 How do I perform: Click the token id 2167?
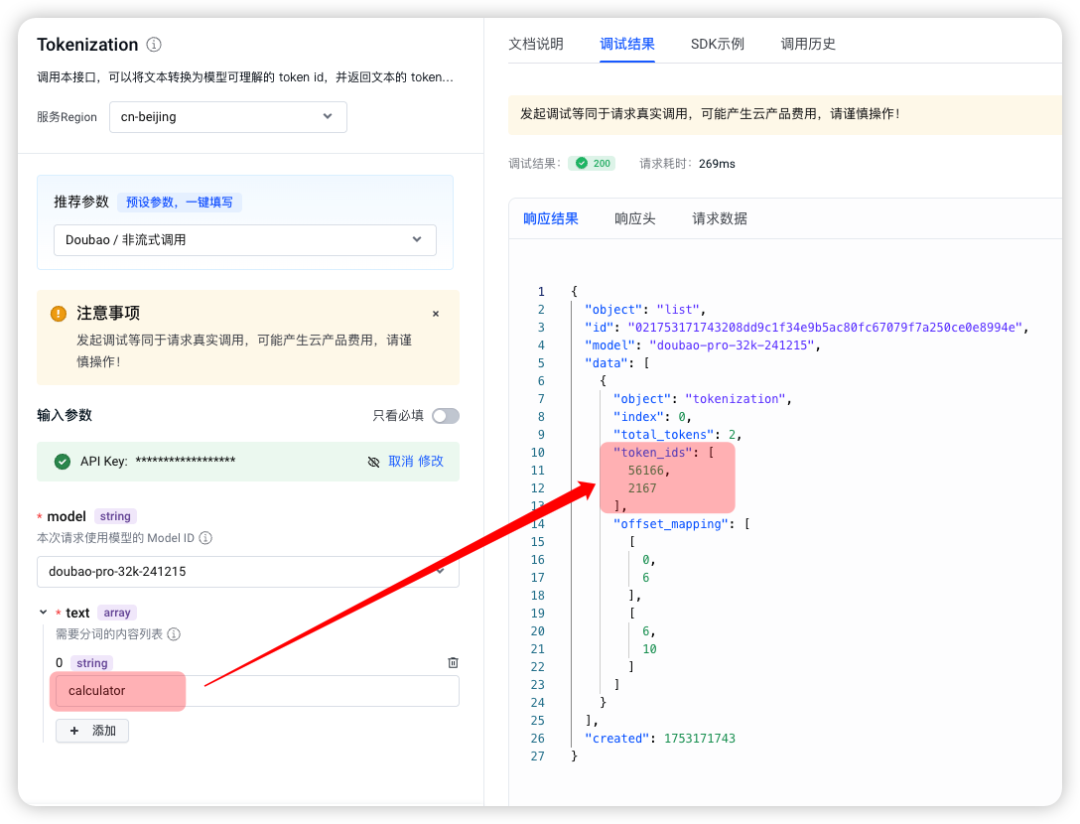tap(642, 488)
